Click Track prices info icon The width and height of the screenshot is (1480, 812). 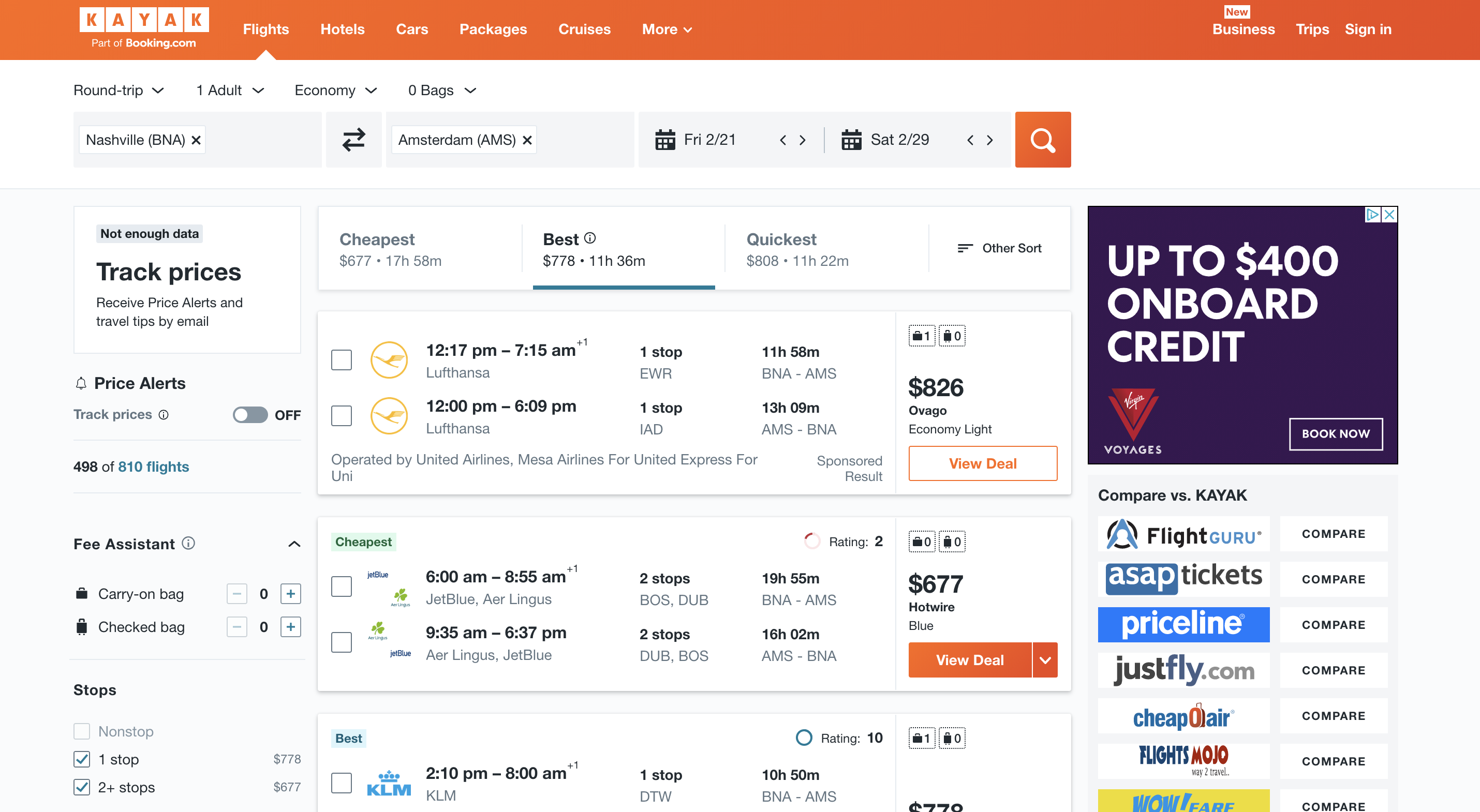click(163, 415)
